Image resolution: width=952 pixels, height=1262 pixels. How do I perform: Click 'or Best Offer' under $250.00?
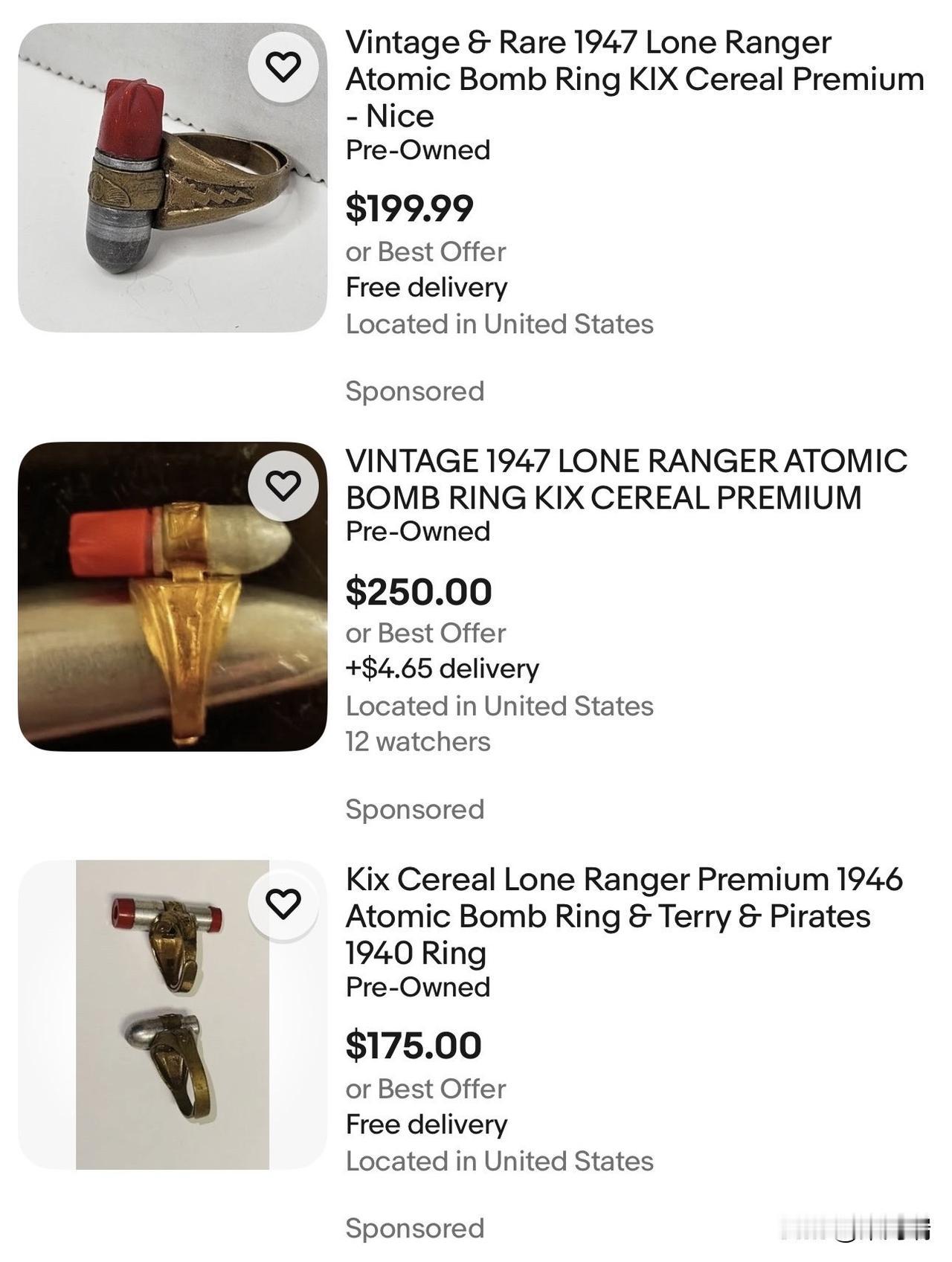[x=425, y=633]
